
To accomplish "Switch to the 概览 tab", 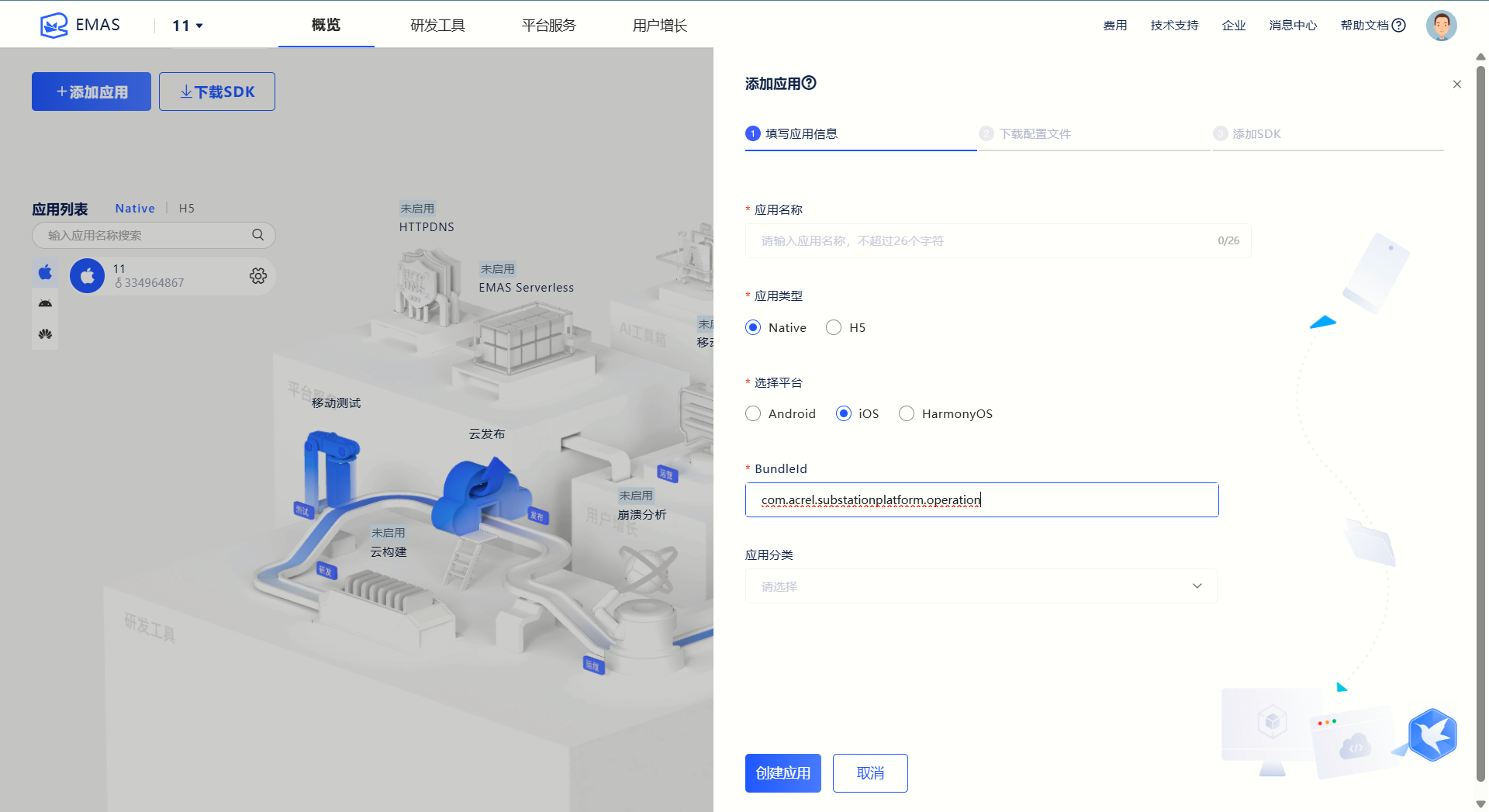I will [326, 25].
